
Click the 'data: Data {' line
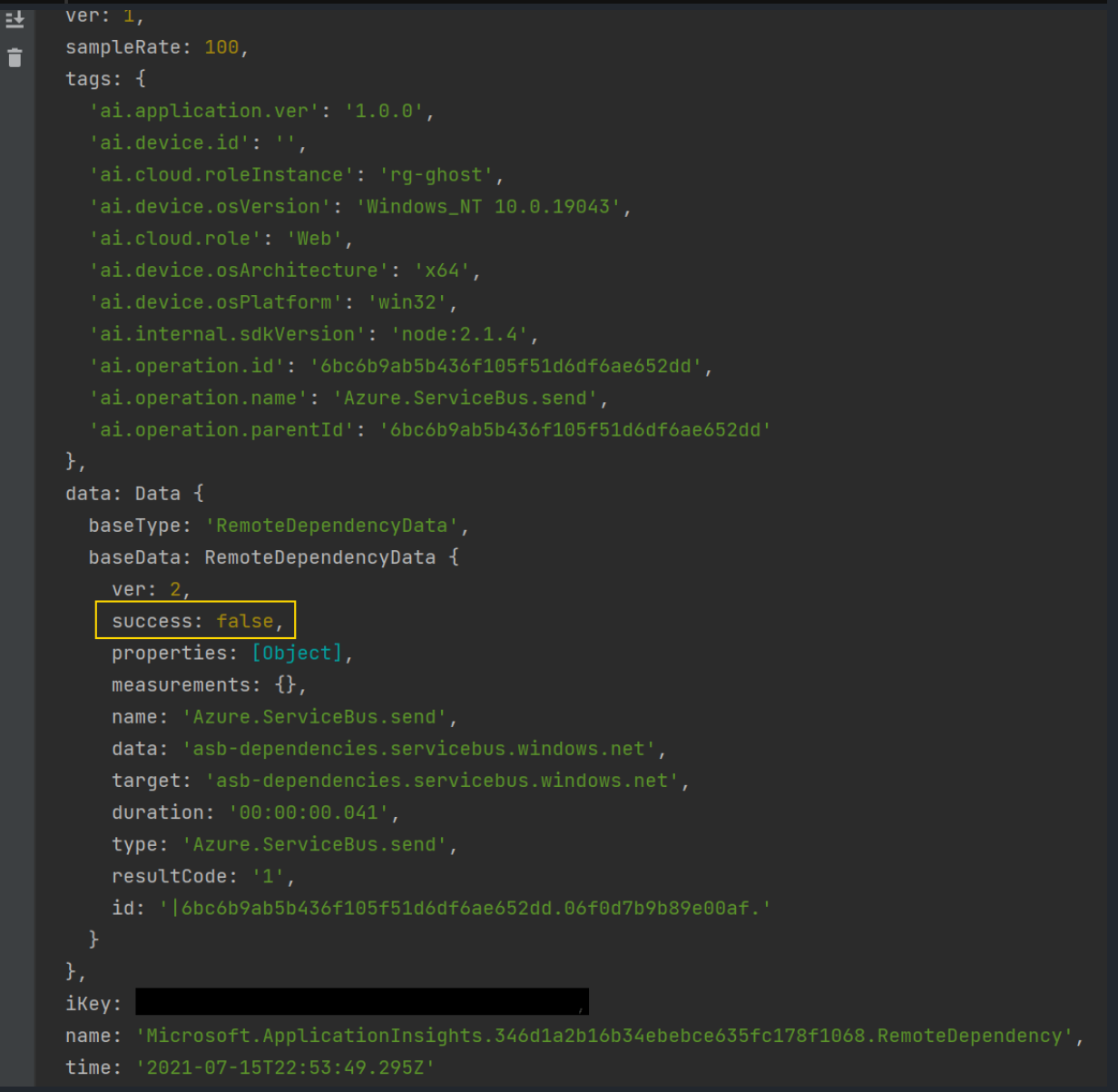(135, 494)
